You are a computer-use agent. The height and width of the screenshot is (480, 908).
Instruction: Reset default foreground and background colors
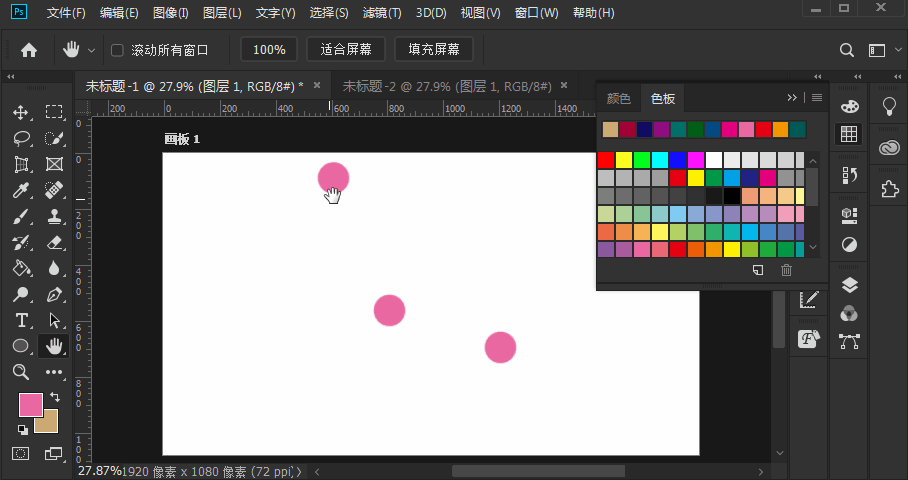click(x=23, y=430)
